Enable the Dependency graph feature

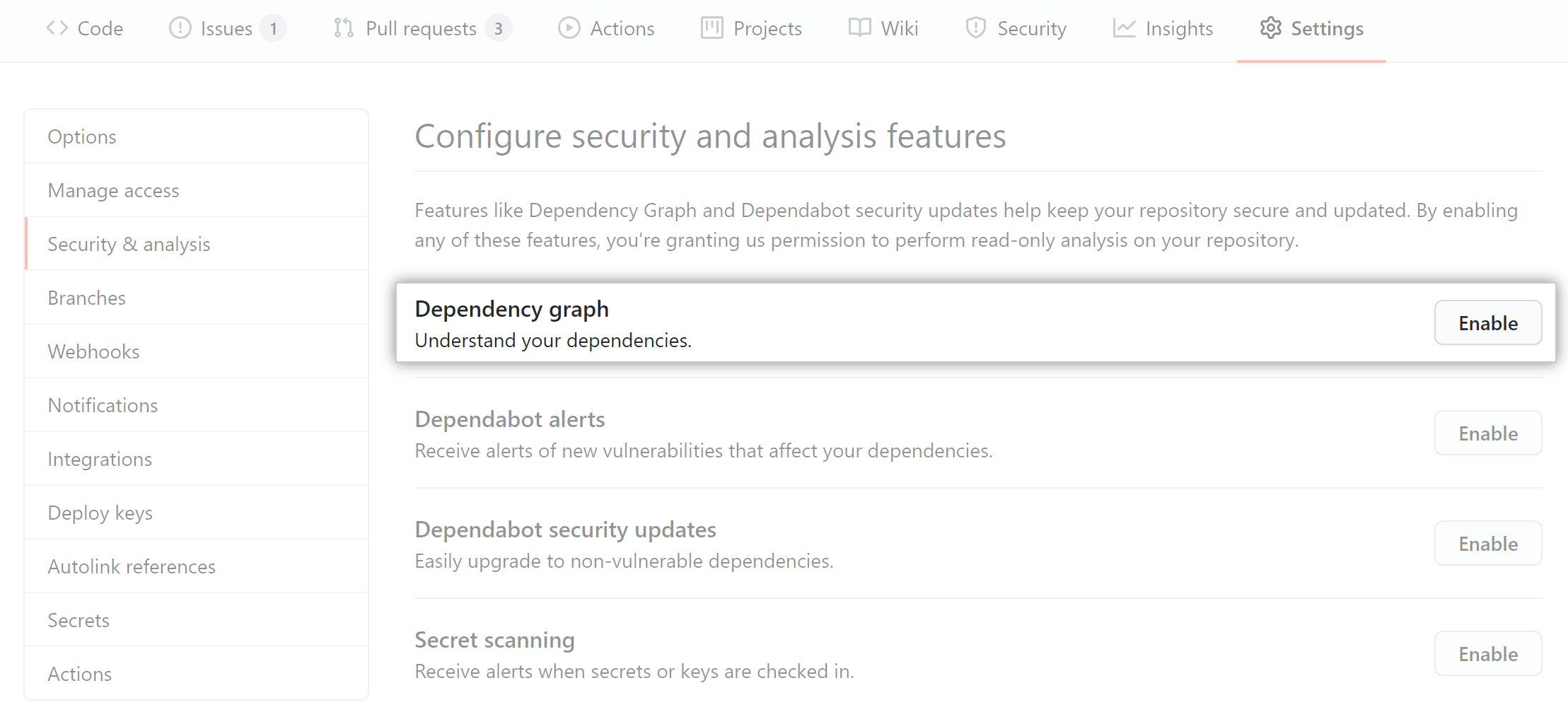click(x=1487, y=323)
